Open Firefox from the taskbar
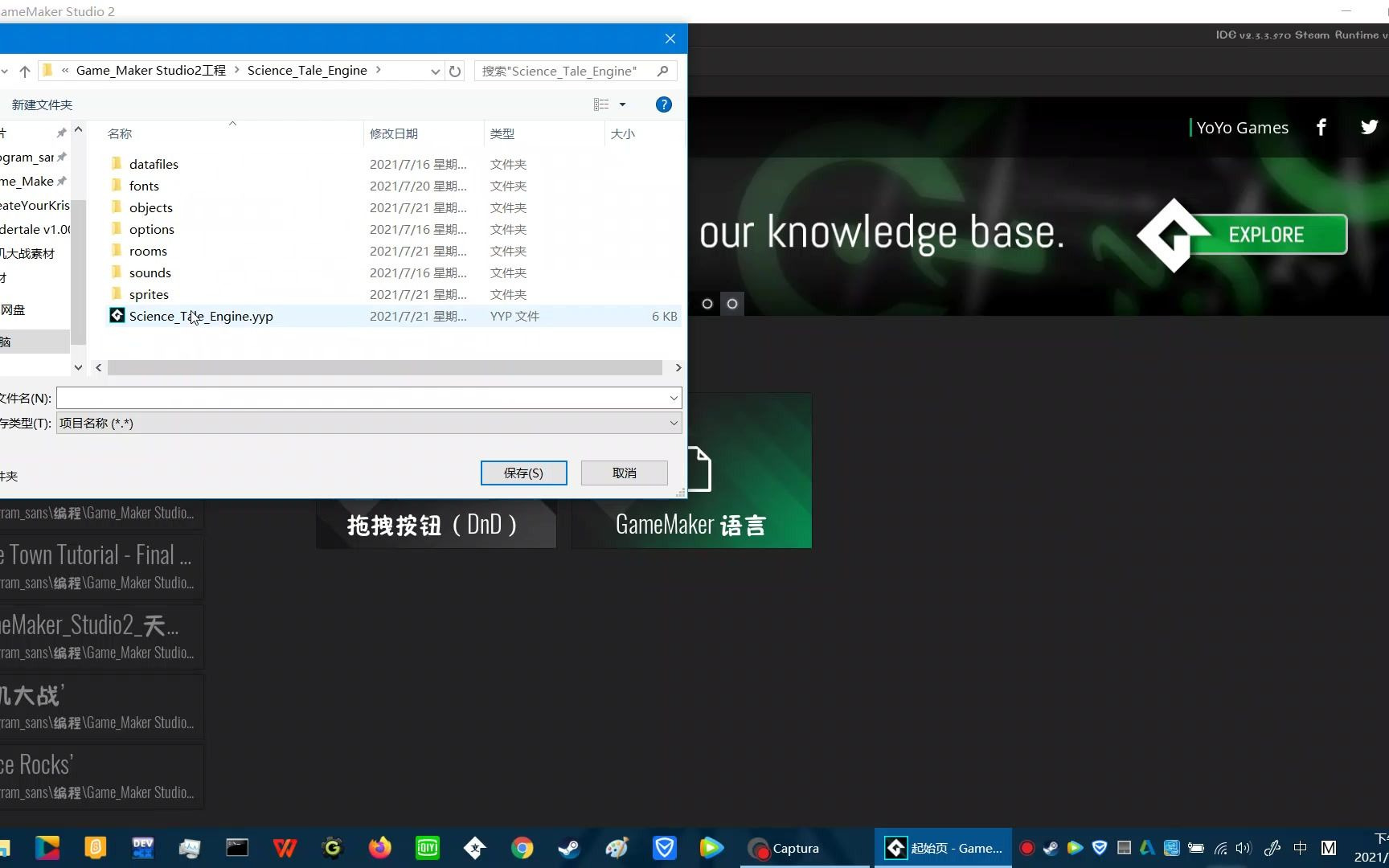Viewport: 1389px width, 868px height. click(x=379, y=848)
